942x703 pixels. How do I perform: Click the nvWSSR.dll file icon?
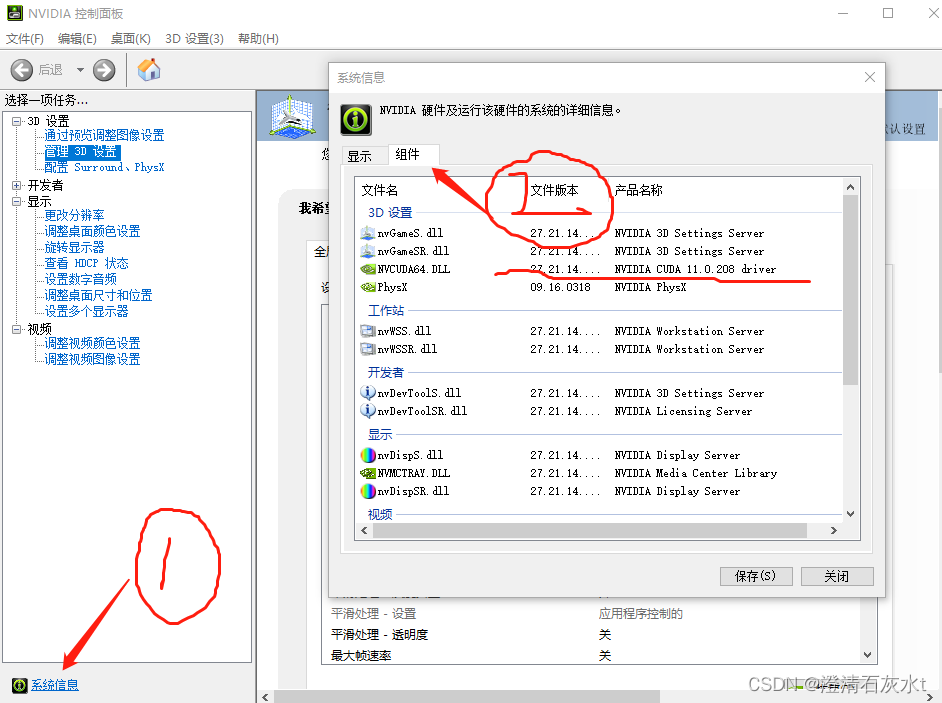tap(367, 349)
